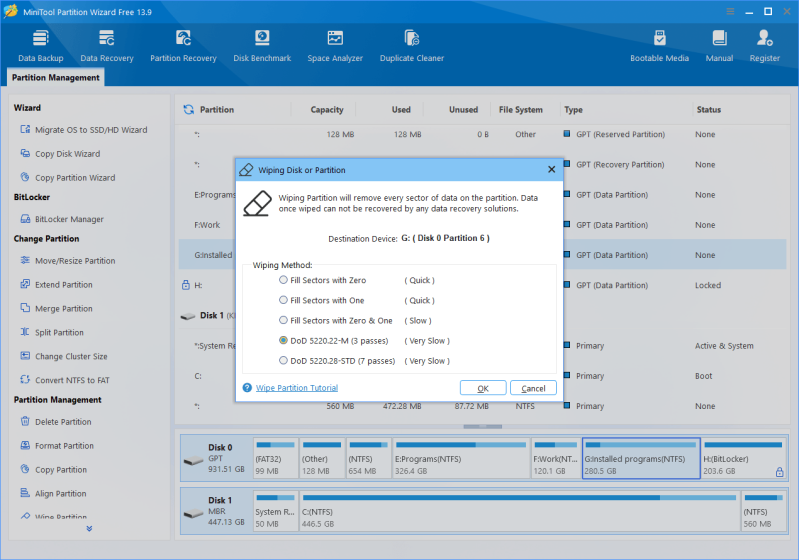Close the Wiping Disk or Partition dialog
The width and height of the screenshot is (799, 560).
551,170
